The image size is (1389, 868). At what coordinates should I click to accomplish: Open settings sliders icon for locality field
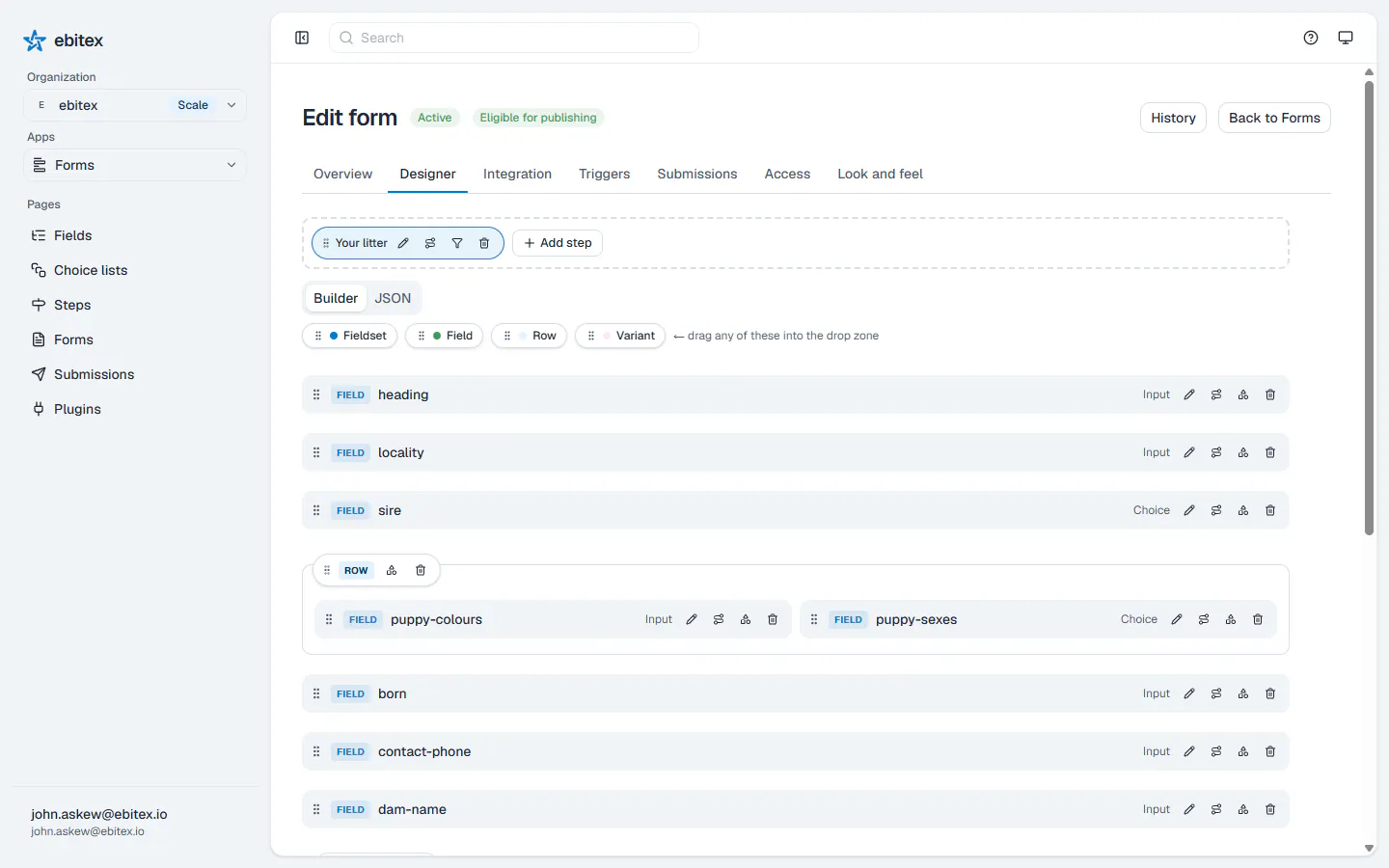(x=1216, y=452)
